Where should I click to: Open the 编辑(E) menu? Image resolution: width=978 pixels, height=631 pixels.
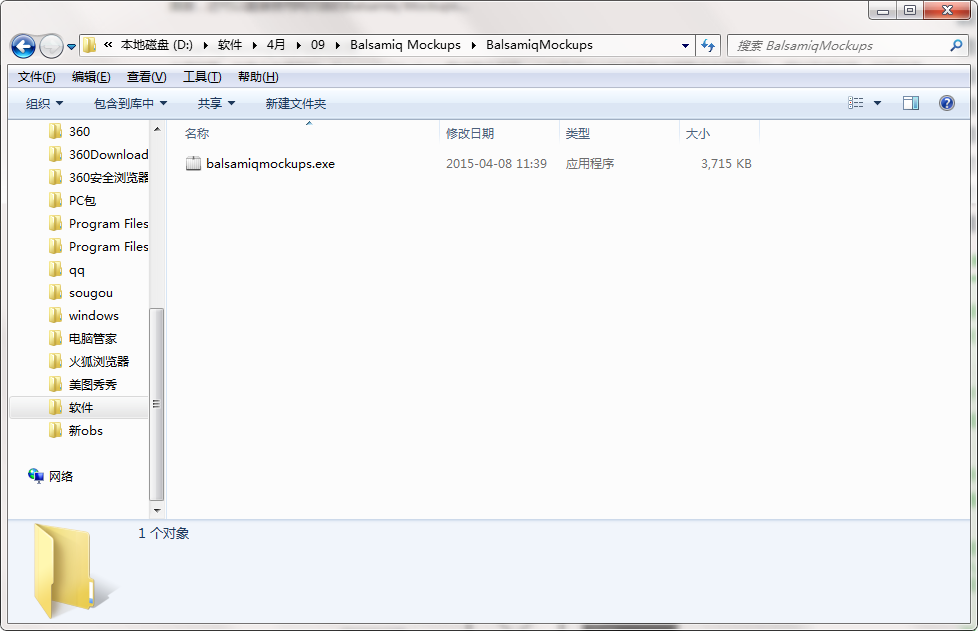pos(91,77)
